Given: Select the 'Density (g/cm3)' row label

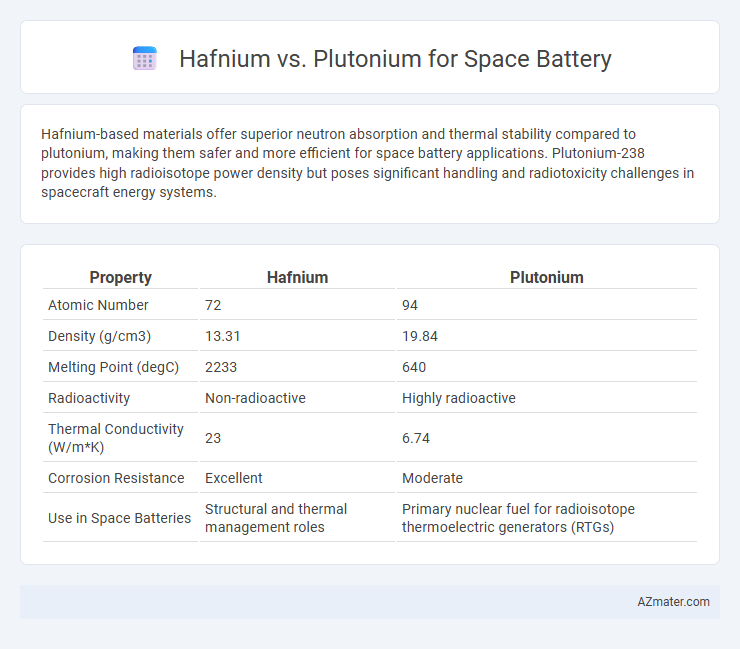Looking at the screenshot, I should pyautogui.click(x=100, y=336).
